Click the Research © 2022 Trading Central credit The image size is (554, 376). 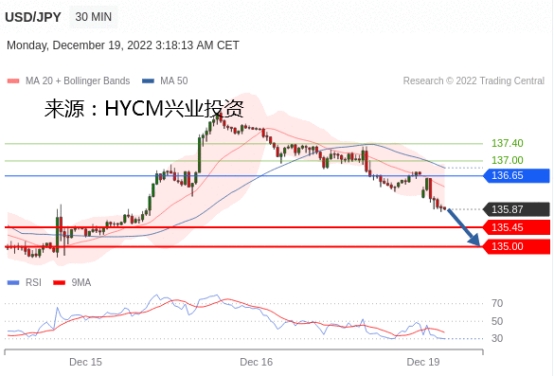coord(473,81)
